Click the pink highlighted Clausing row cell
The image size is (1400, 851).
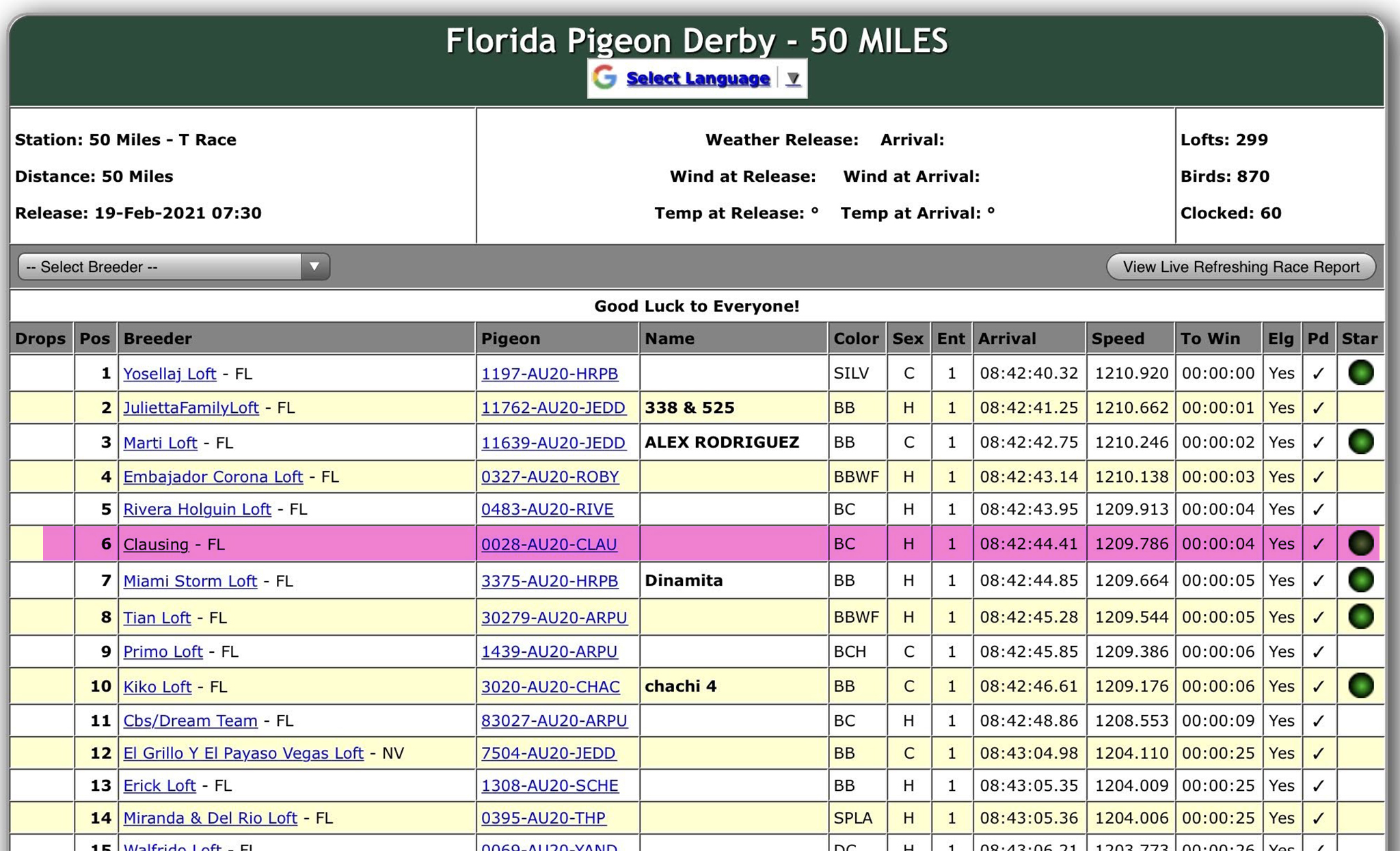click(x=731, y=544)
